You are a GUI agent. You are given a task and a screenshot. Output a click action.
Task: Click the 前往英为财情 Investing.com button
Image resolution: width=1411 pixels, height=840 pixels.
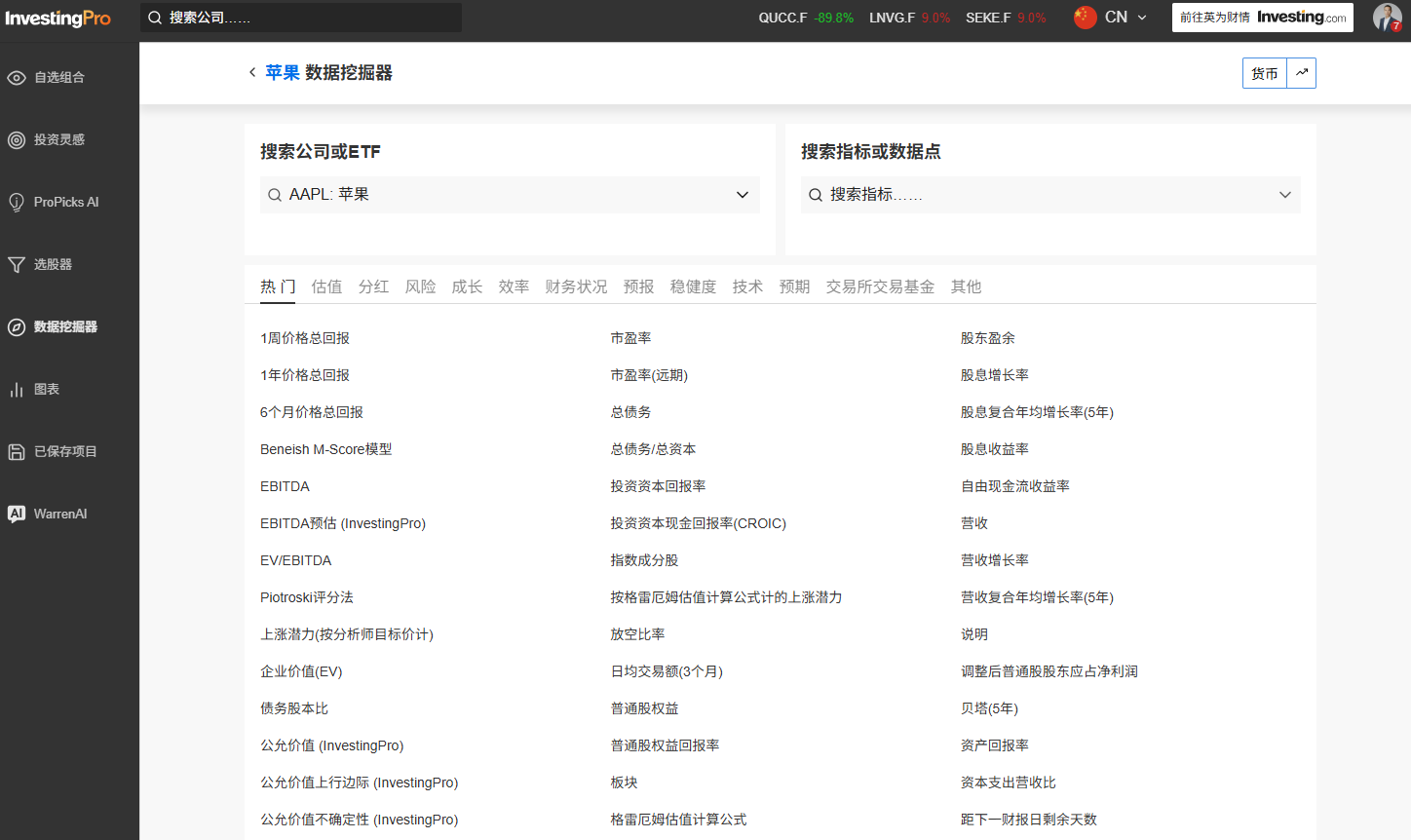point(1263,18)
